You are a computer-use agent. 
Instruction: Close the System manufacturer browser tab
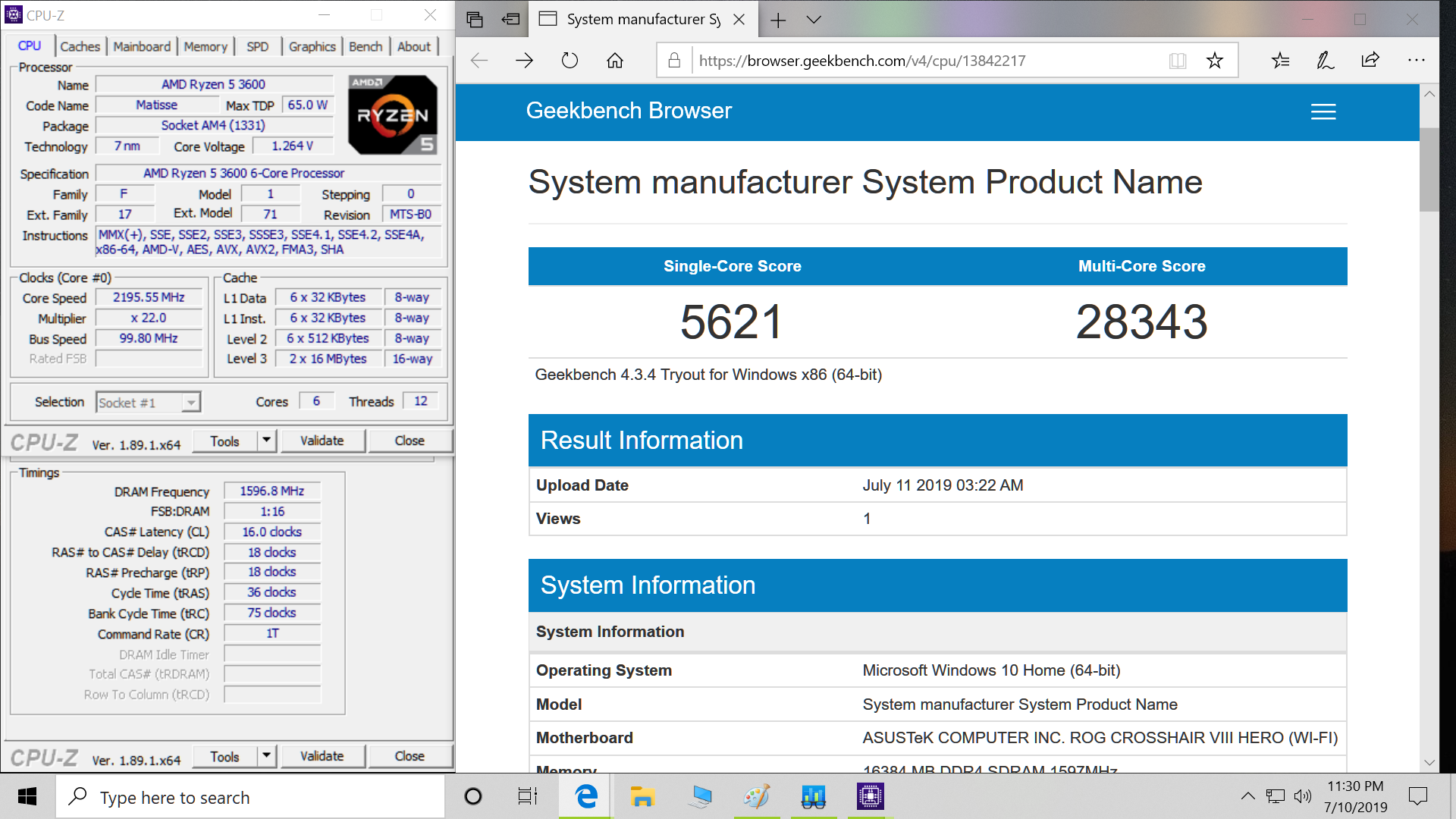tap(739, 20)
